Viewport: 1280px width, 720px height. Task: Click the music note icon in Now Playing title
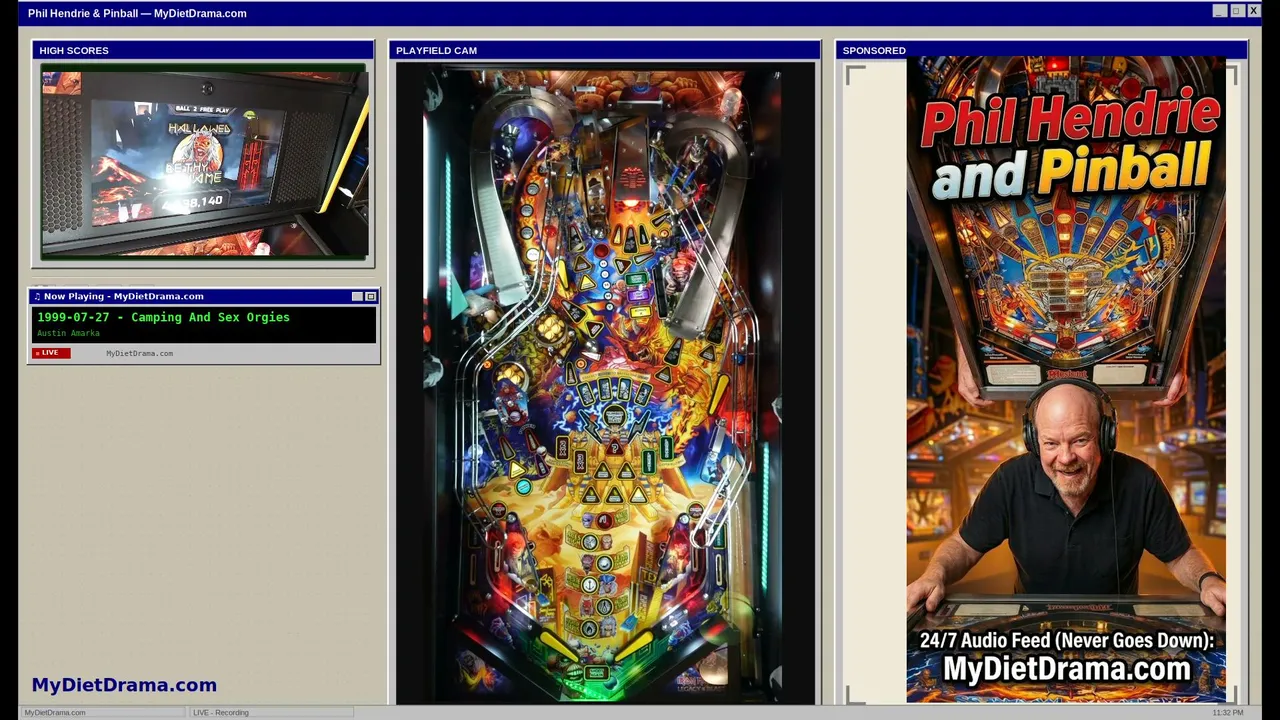pos(37,296)
